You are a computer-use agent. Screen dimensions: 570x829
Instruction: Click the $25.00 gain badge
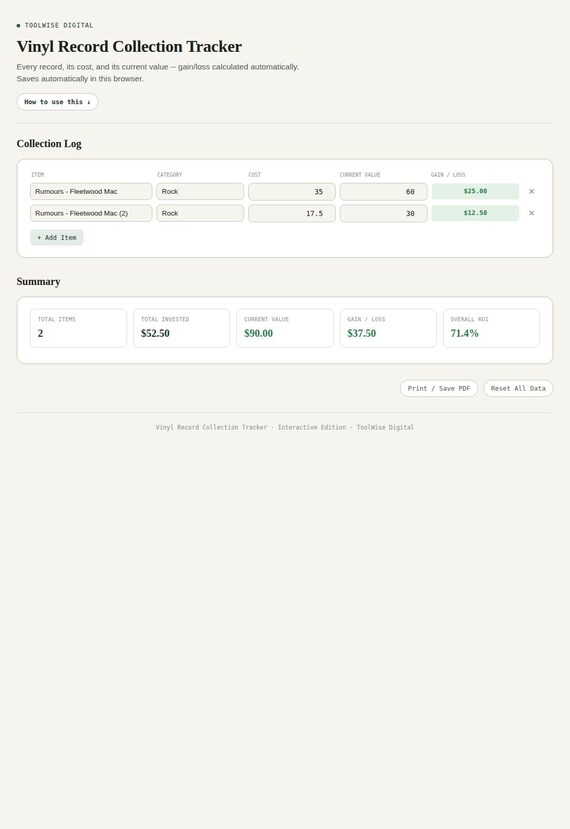click(475, 191)
